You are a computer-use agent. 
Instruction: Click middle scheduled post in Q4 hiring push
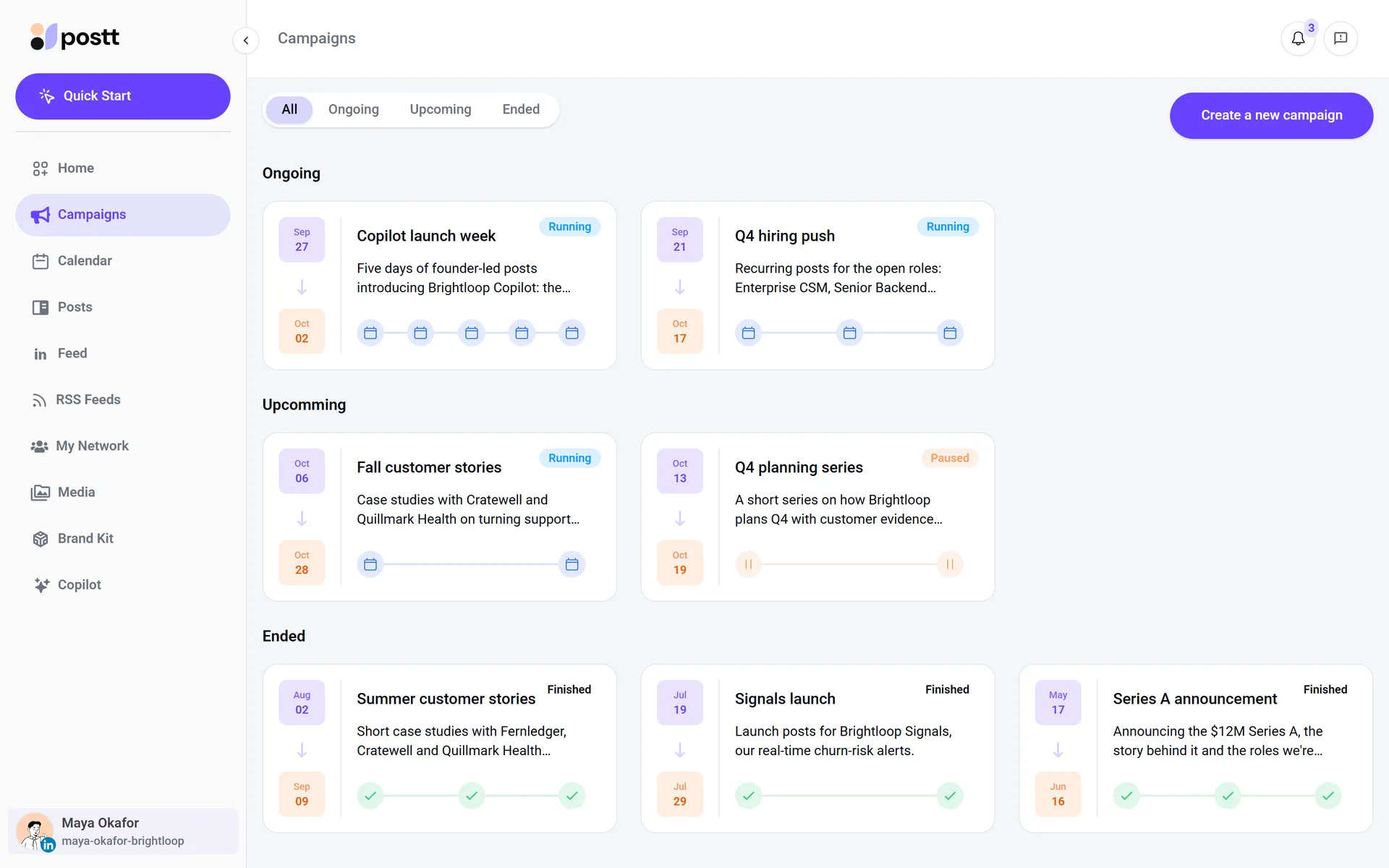pos(849,333)
